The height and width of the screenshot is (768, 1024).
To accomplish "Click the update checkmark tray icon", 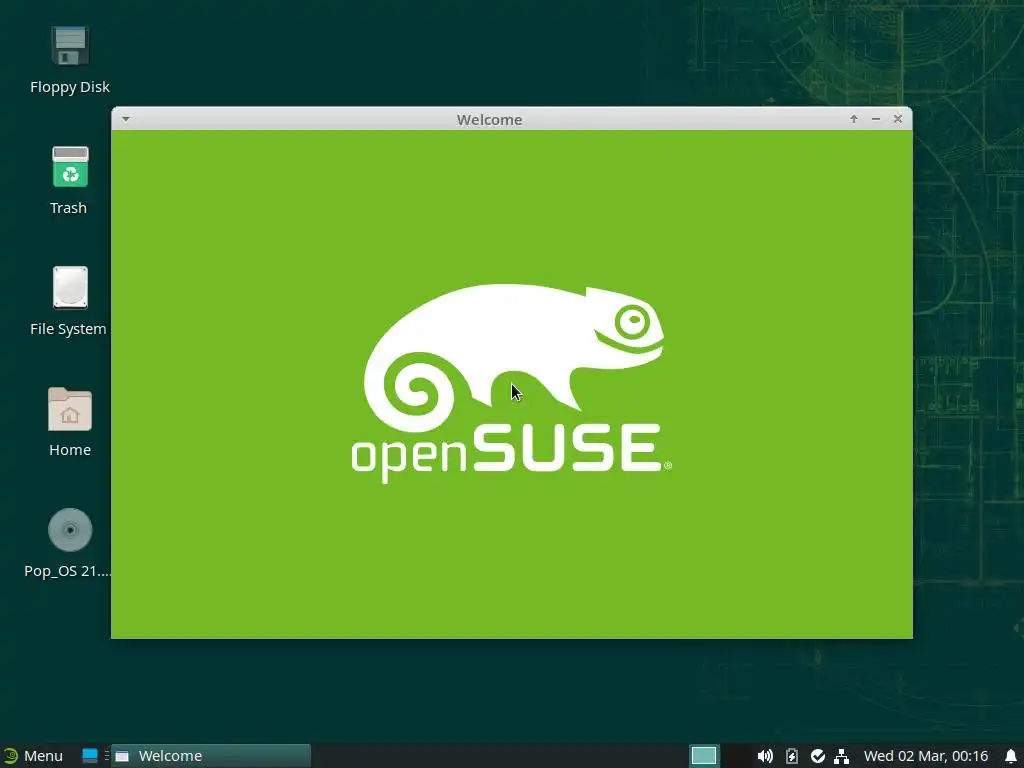I will [818, 756].
